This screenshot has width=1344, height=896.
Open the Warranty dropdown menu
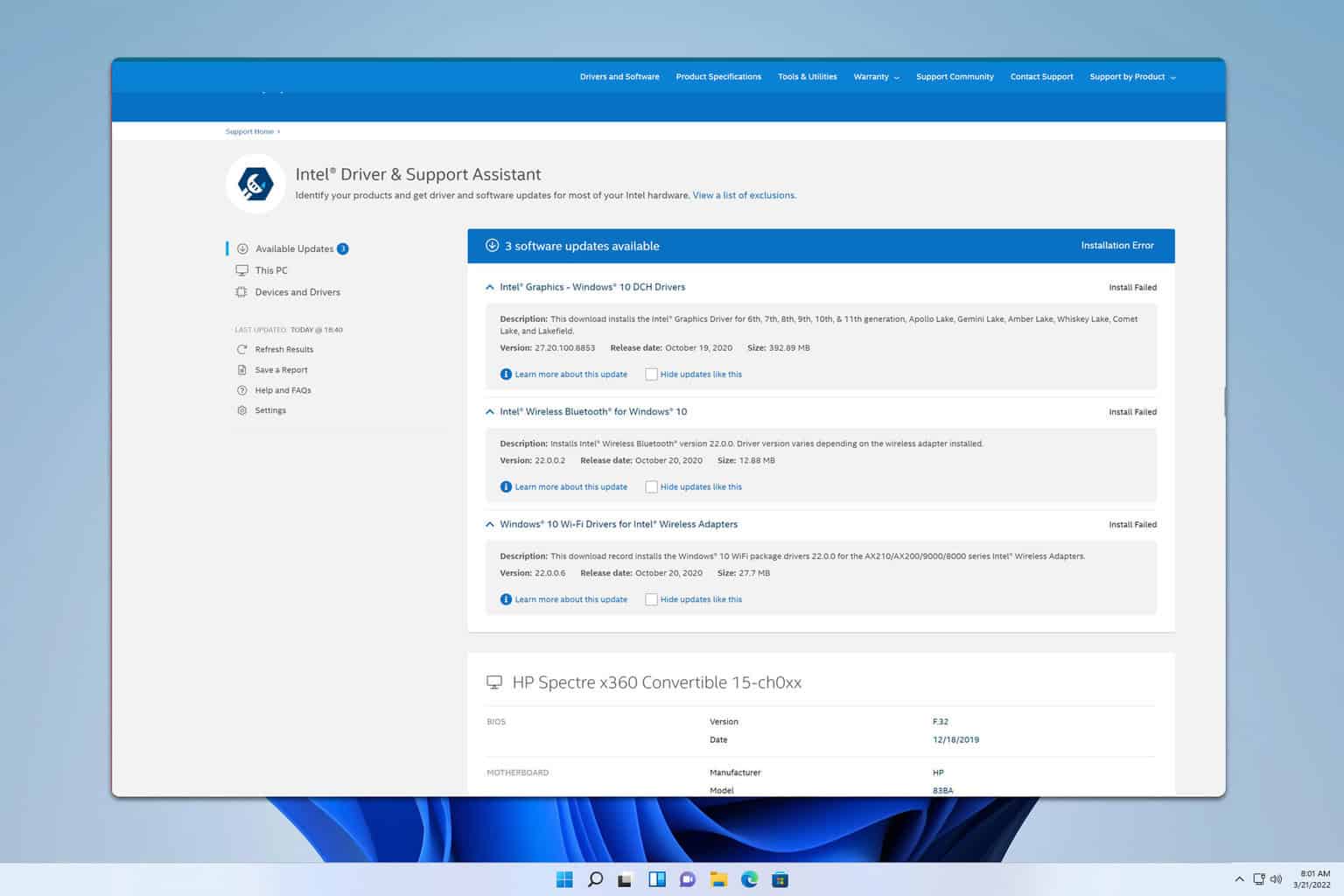(x=876, y=77)
